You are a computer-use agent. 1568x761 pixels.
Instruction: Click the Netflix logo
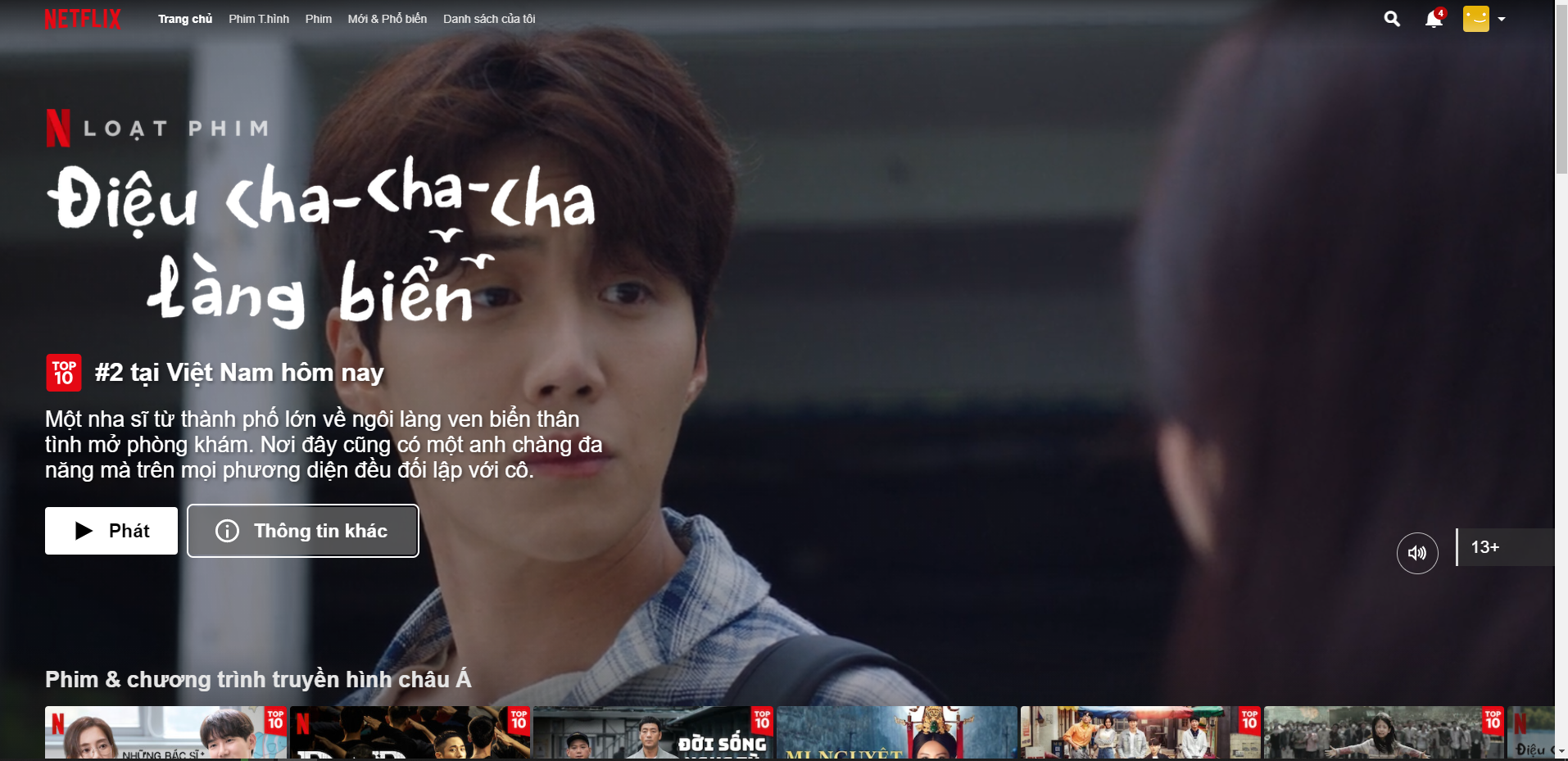[x=83, y=19]
